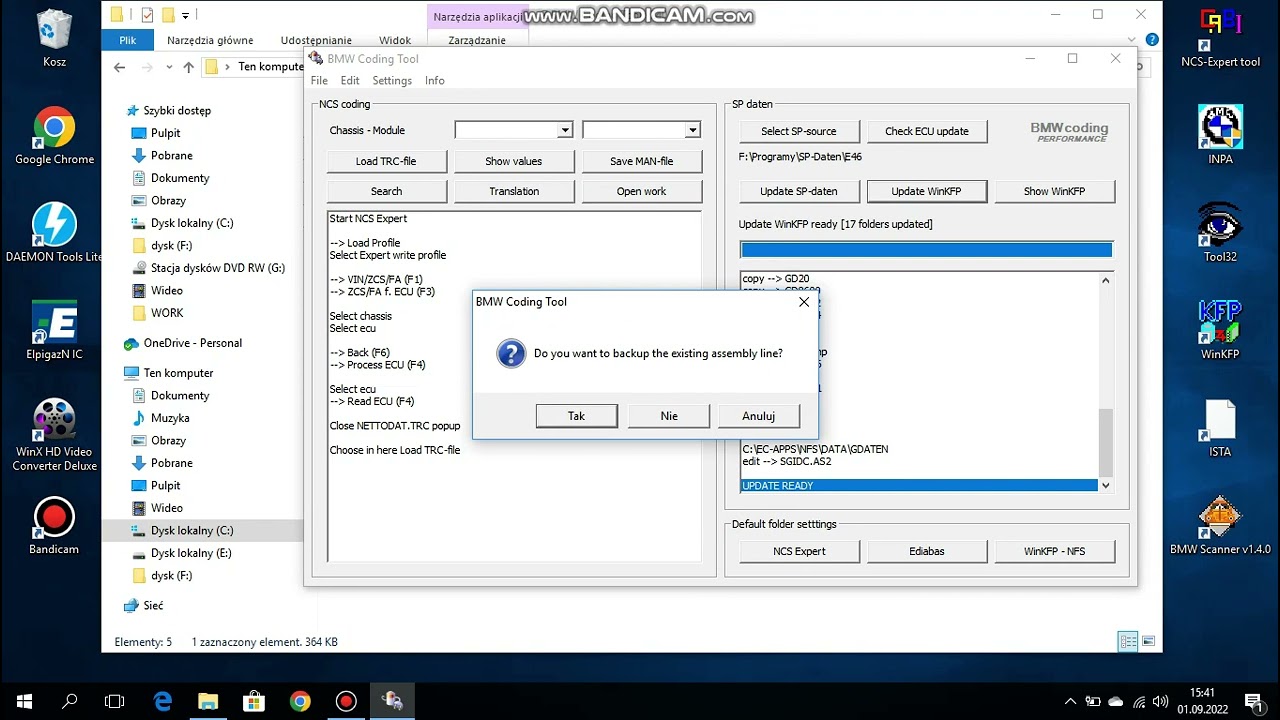Screen dimensions: 1280x720
Task: Open the WORK folder in quick access
Action: [x=167, y=313]
